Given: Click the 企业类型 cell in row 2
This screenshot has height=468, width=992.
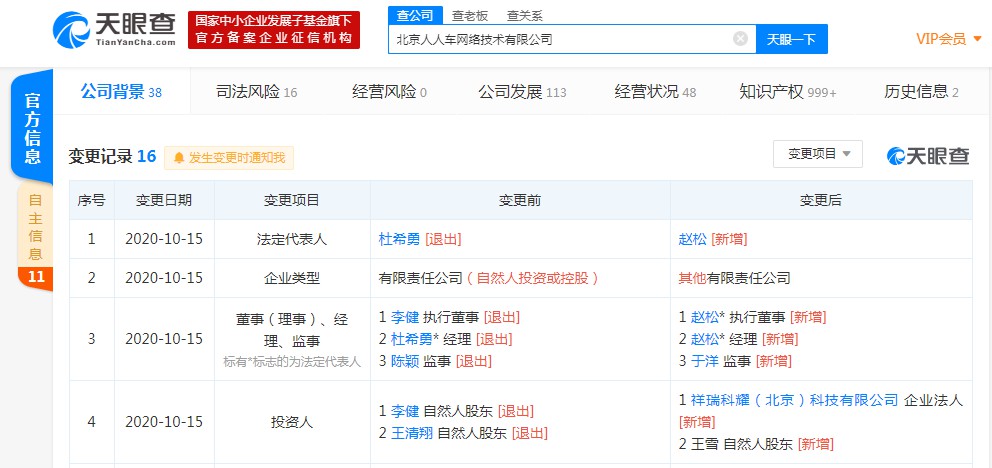Looking at the screenshot, I should pyautogui.click(x=292, y=278).
